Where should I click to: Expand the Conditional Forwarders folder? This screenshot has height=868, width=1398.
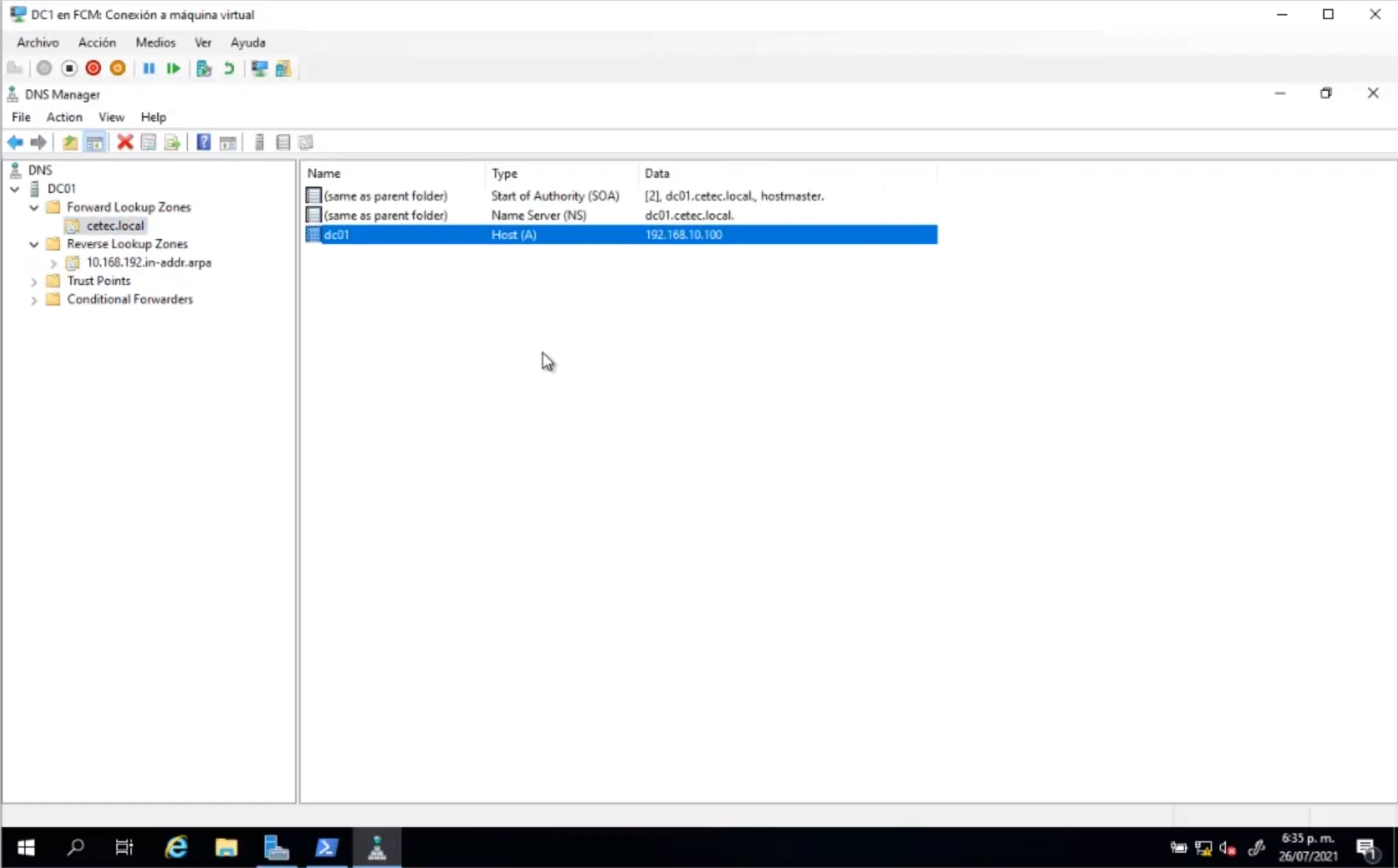pos(34,300)
